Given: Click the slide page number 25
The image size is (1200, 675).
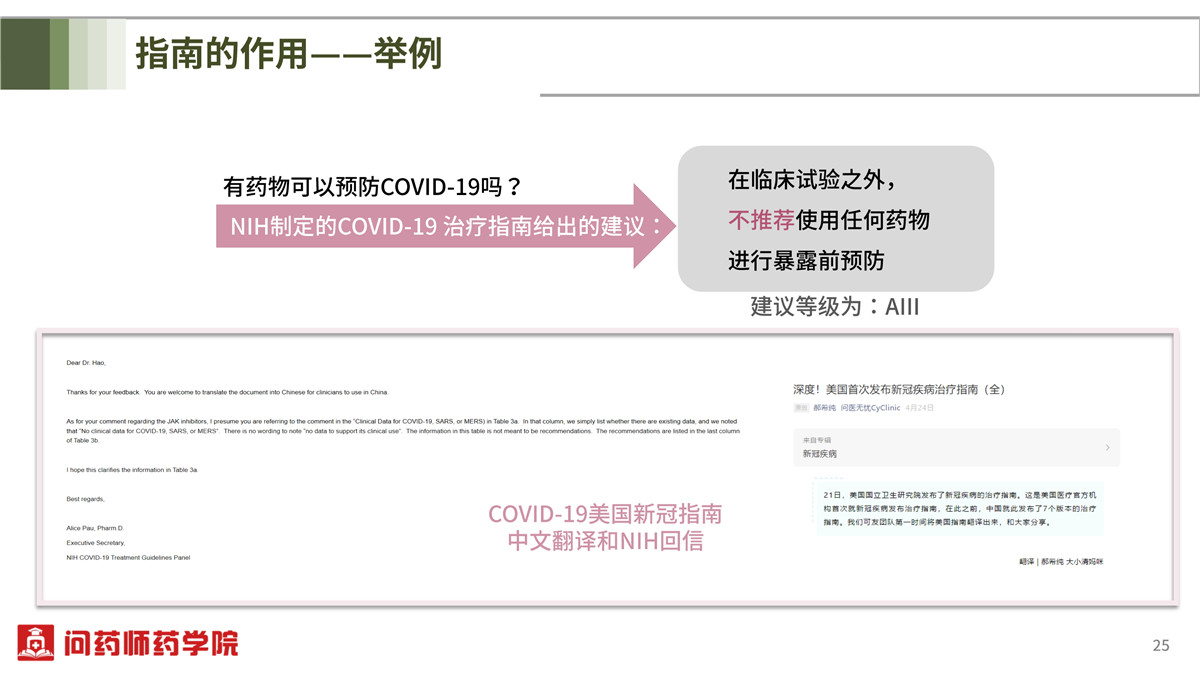Looking at the screenshot, I should coord(1161,645).
